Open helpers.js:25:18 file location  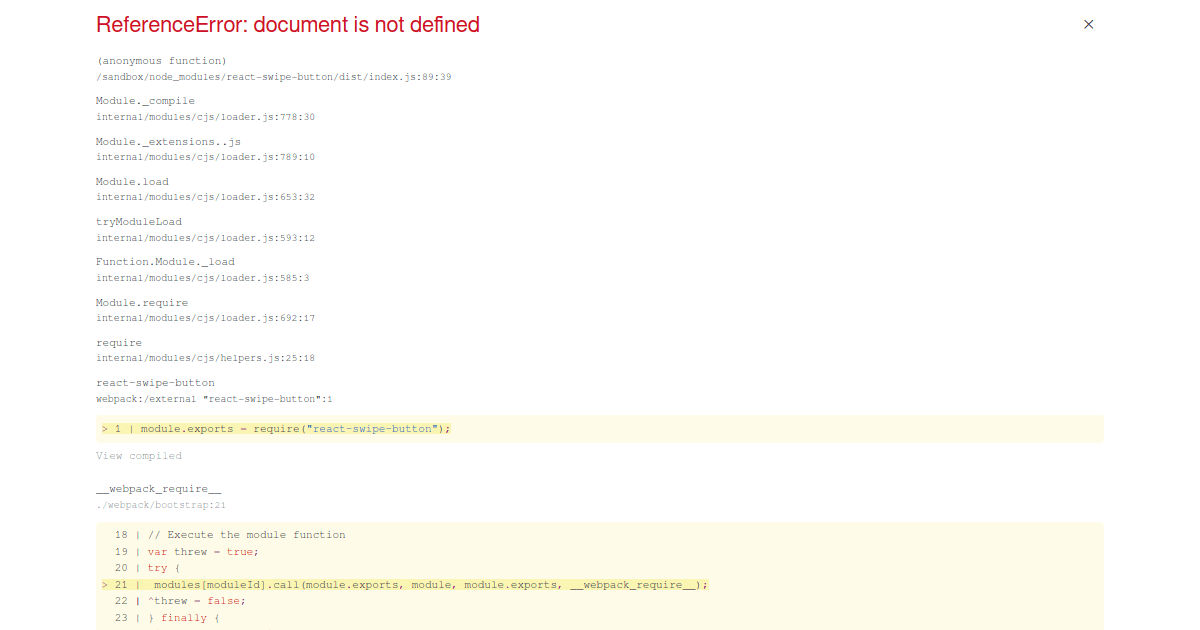[x=205, y=357]
